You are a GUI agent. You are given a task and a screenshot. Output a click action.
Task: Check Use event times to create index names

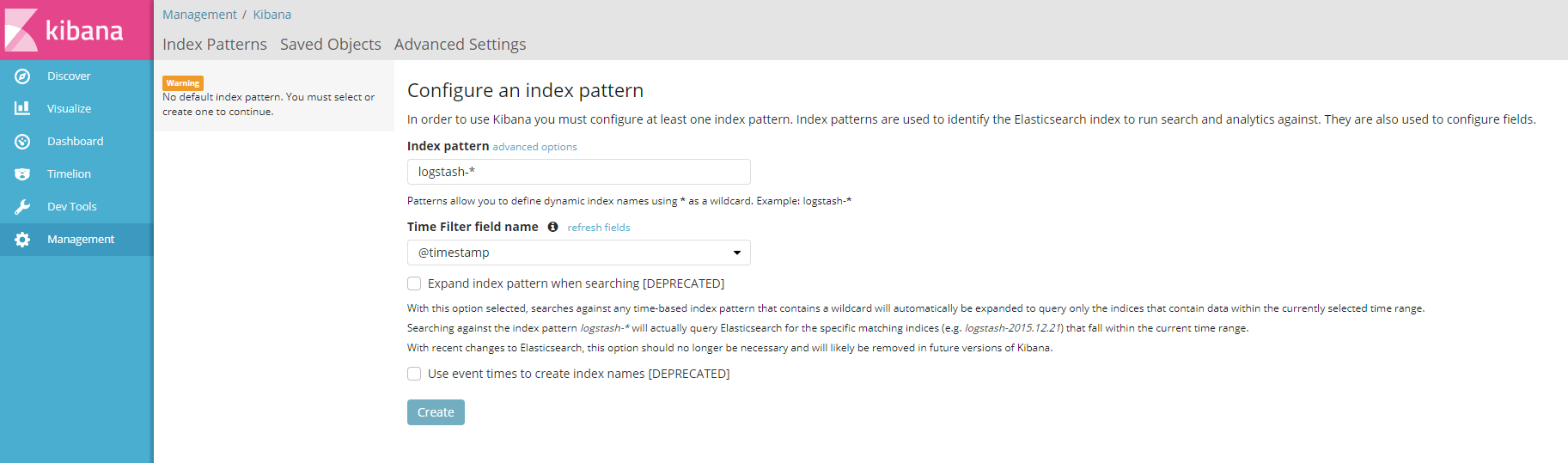click(x=414, y=374)
